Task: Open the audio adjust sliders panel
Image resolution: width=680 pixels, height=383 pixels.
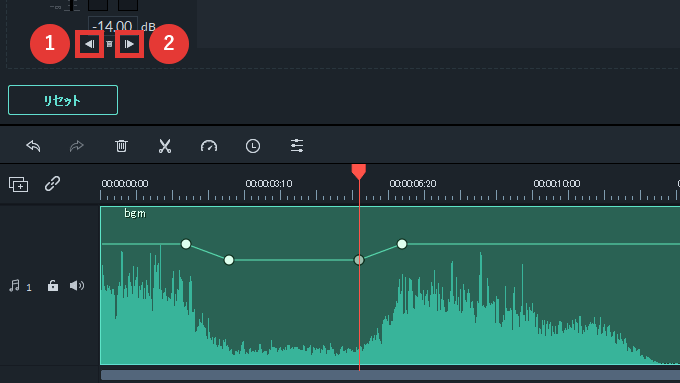Action: [x=297, y=146]
